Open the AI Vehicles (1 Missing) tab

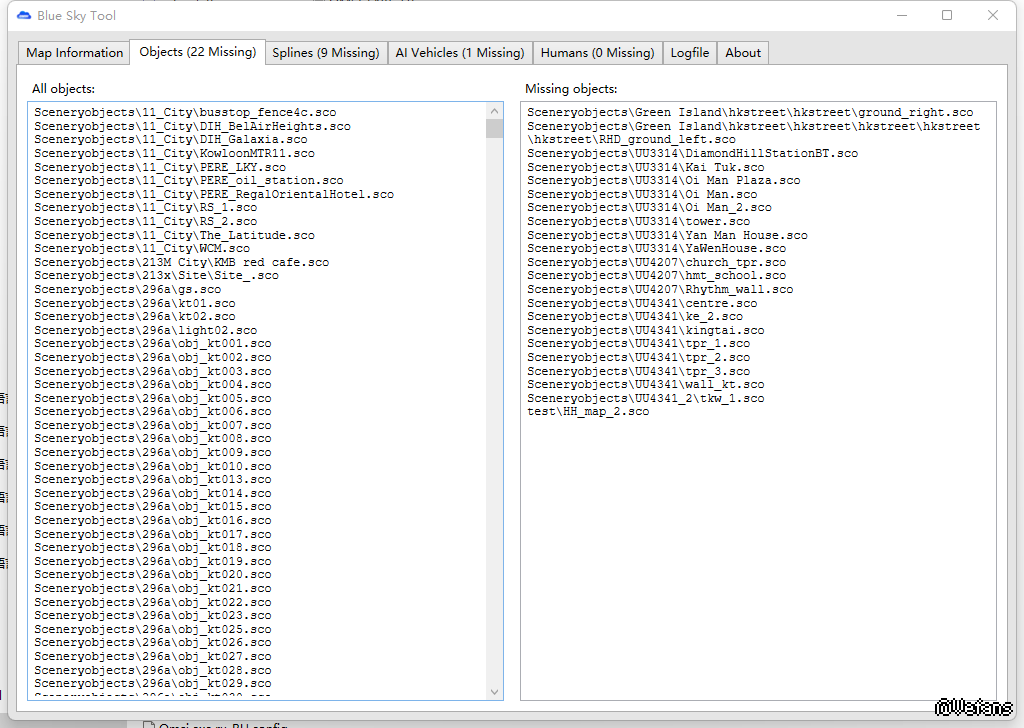pyautogui.click(x=459, y=53)
